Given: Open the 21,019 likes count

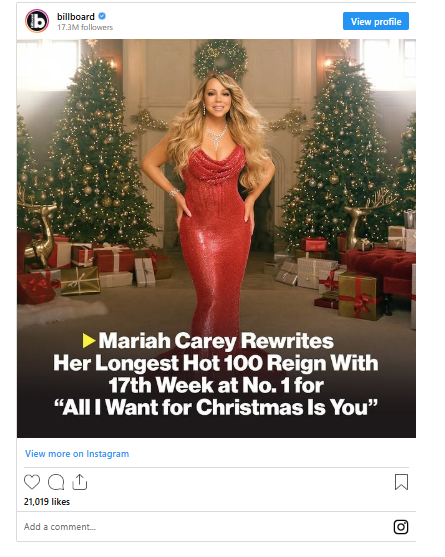Looking at the screenshot, I should (47, 502).
